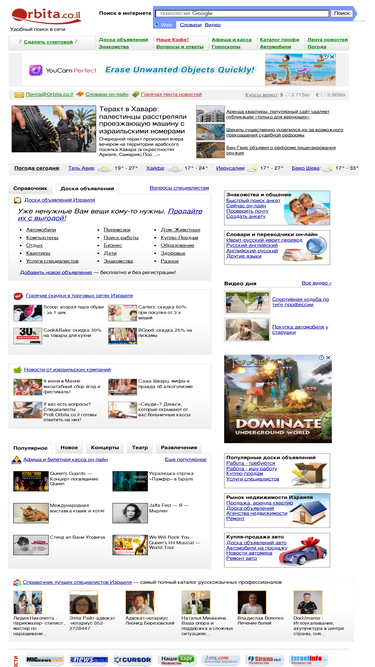Click the red hot discounts icon
The image size is (375, 667).
(18, 296)
